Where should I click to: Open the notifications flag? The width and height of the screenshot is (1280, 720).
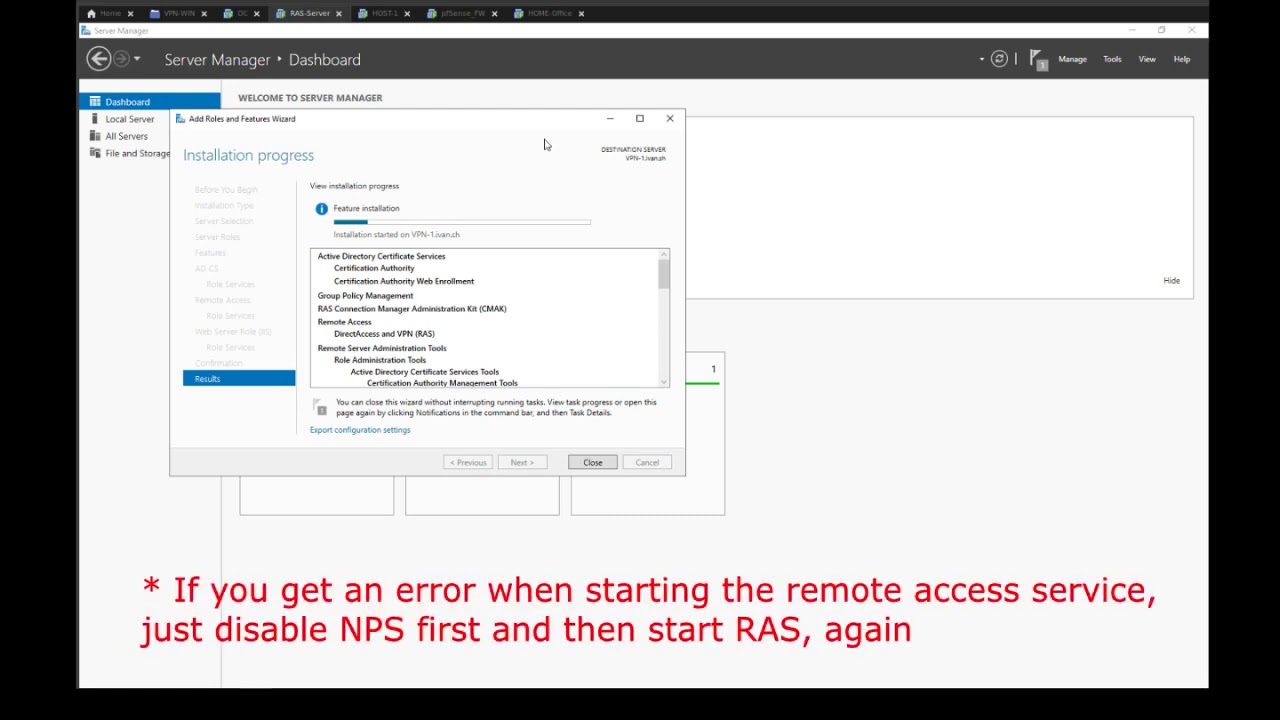[x=1037, y=60]
